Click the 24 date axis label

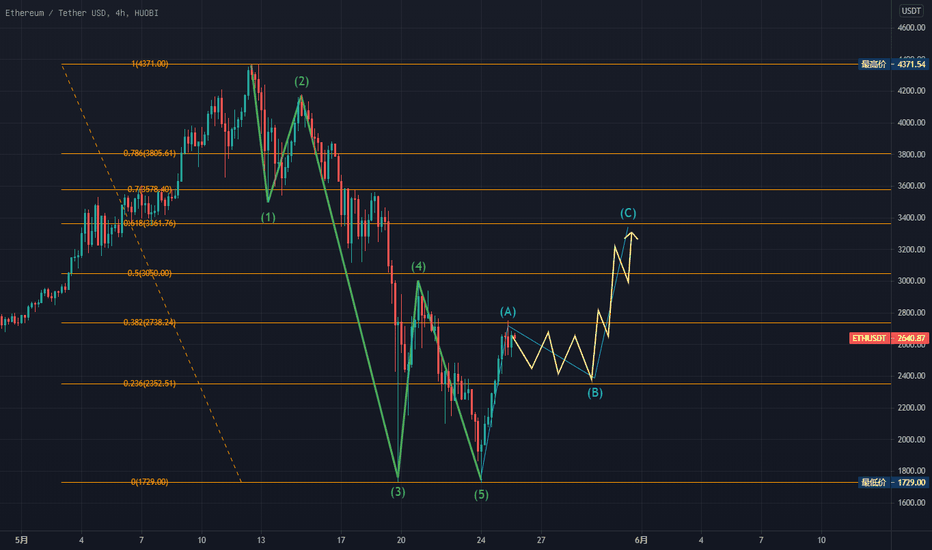pos(481,540)
